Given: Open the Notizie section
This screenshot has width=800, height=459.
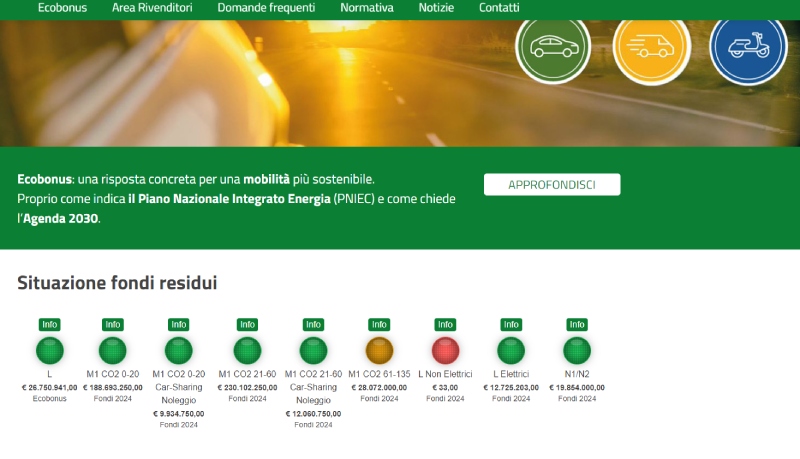Looking at the screenshot, I should (436, 8).
